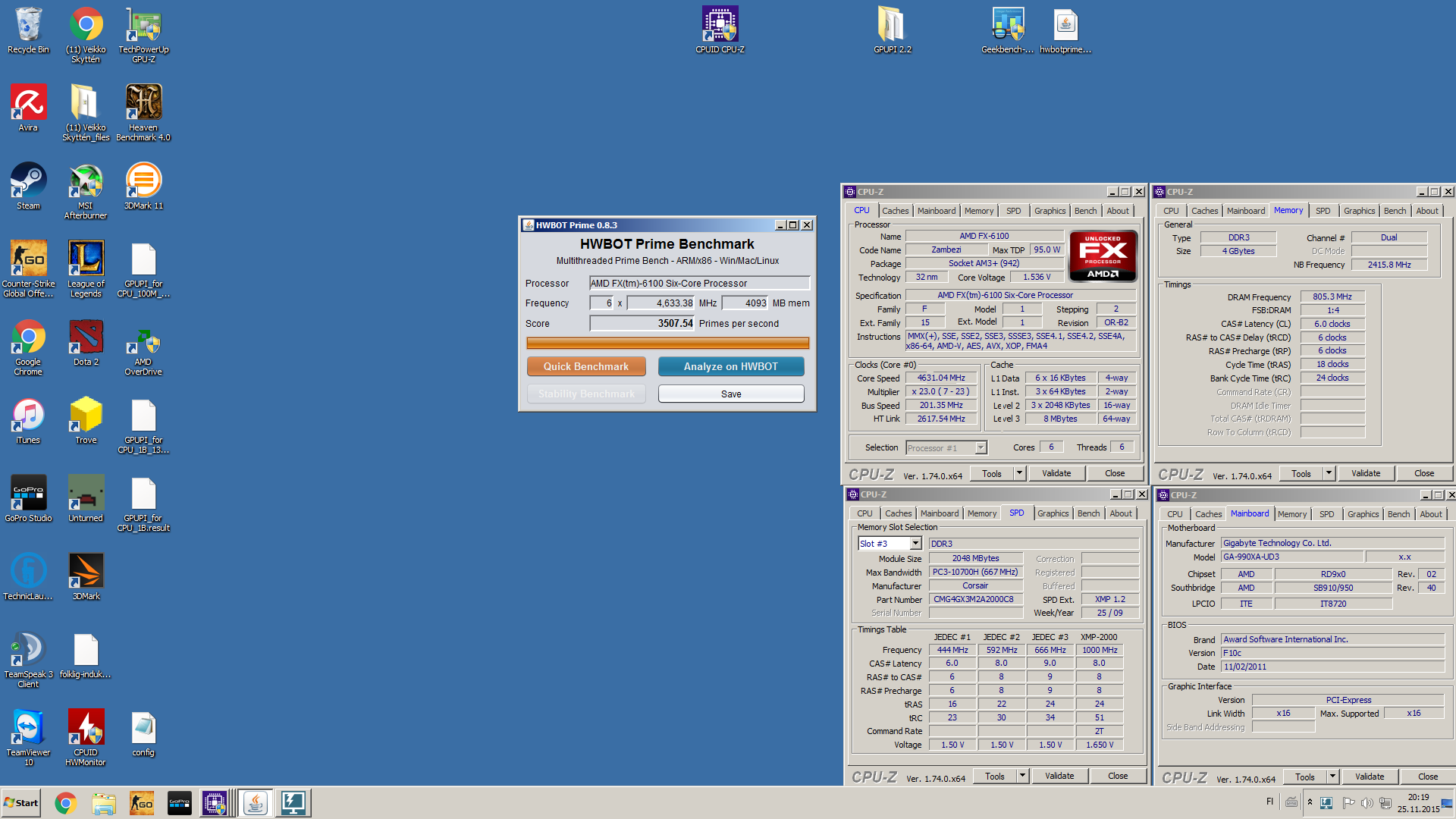Click Save button in HWBOT Prime
1456x819 pixels.
click(731, 394)
